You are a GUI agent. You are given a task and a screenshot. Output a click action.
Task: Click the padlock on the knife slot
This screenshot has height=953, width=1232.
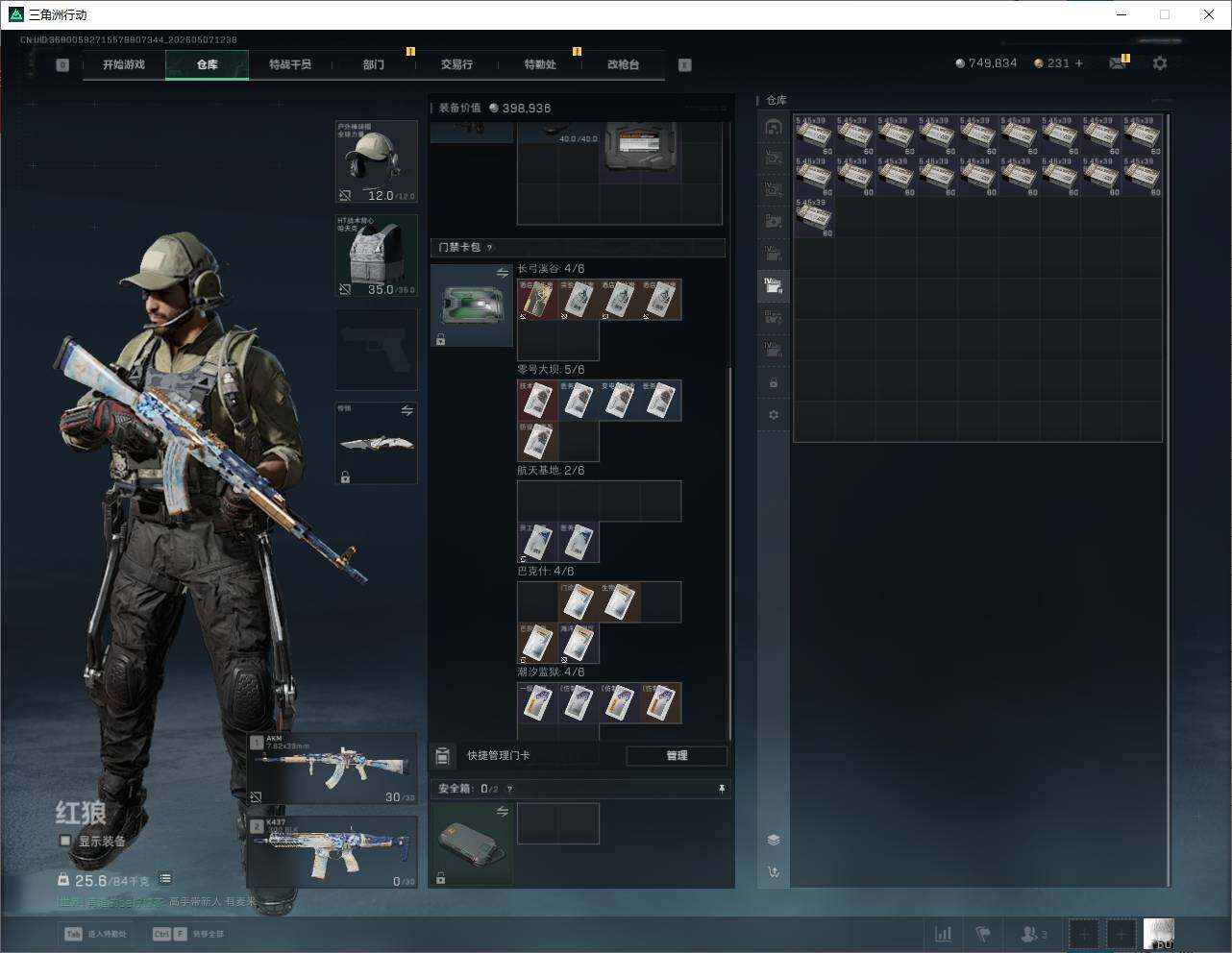(345, 476)
